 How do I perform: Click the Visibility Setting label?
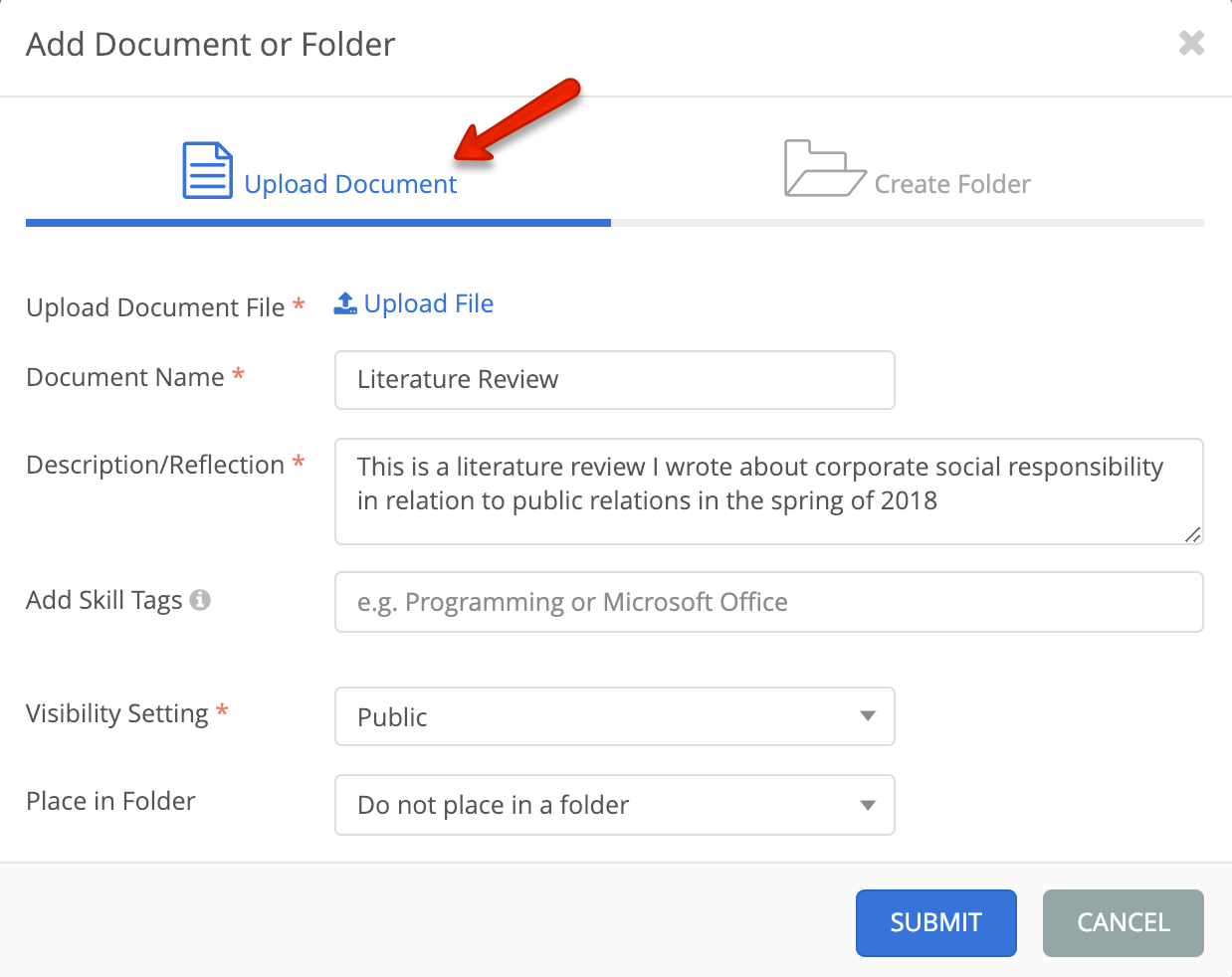click(x=117, y=713)
